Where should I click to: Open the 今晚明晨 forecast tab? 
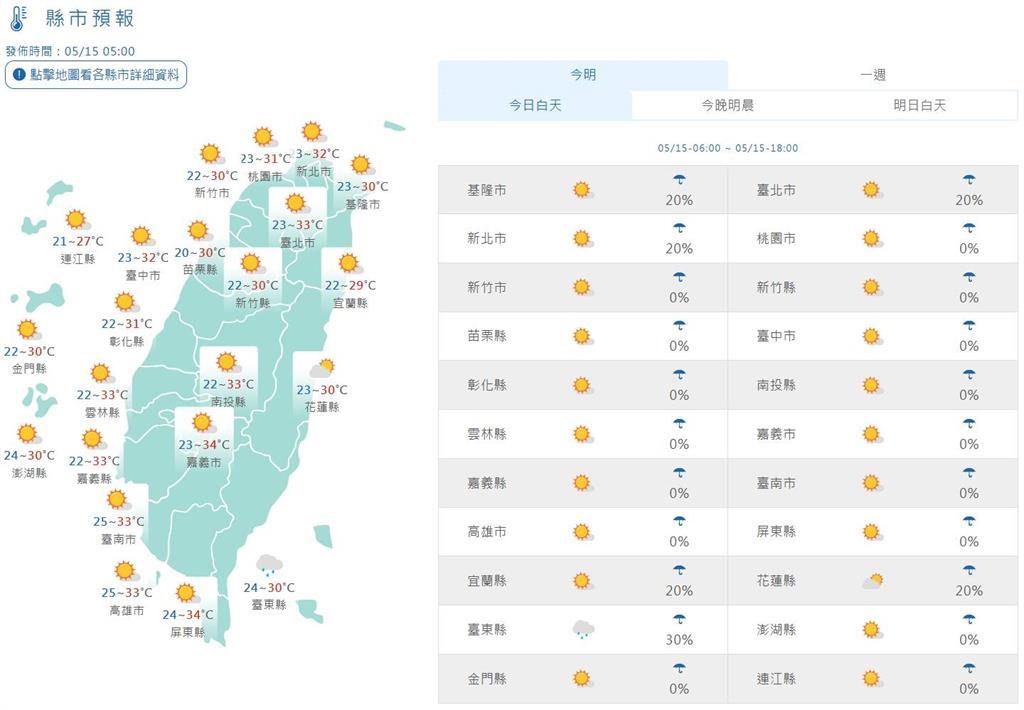(x=727, y=104)
